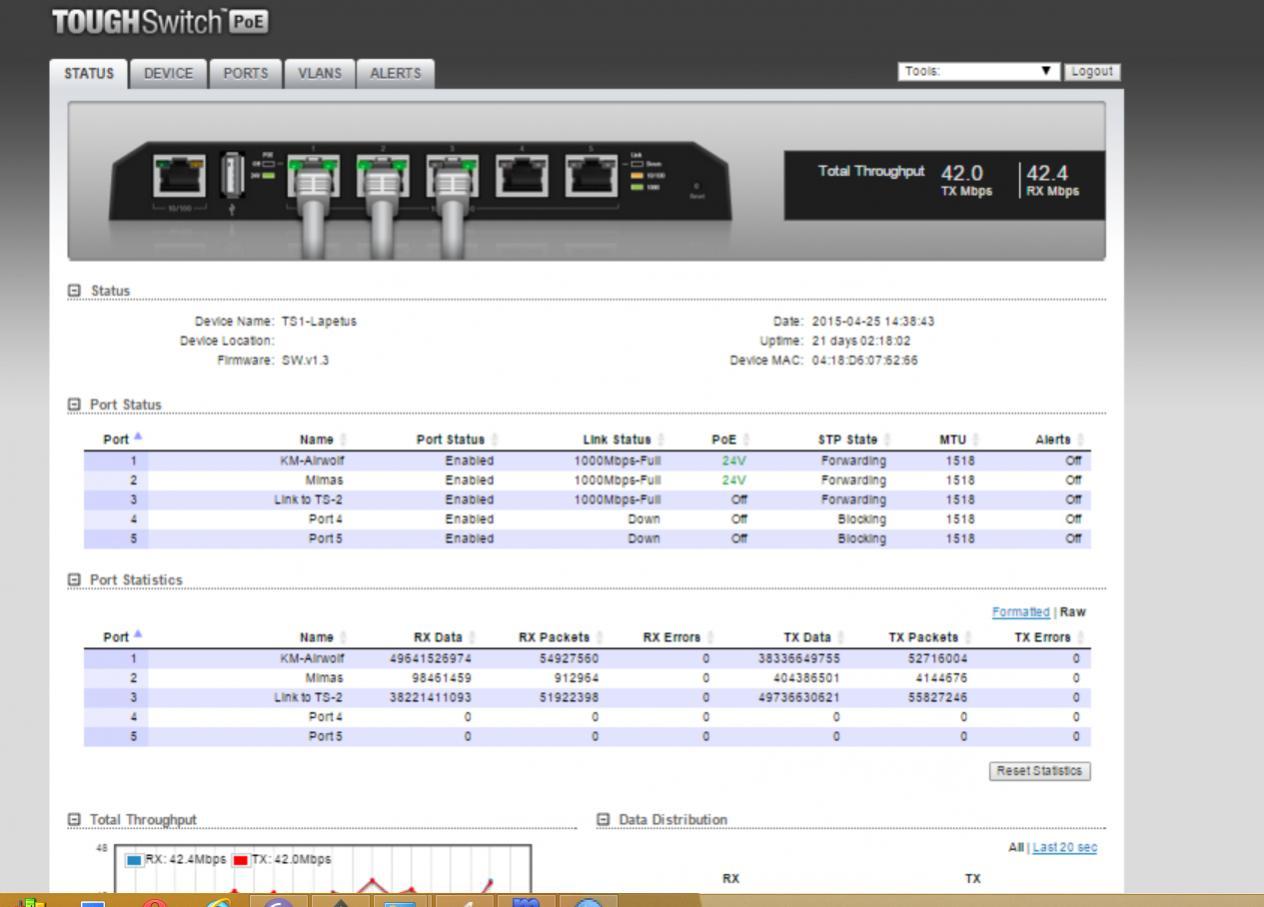The image size is (1264, 907).
Task: Click empty port 5 jack on switch image
Action: pyautogui.click(x=591, y=177)
